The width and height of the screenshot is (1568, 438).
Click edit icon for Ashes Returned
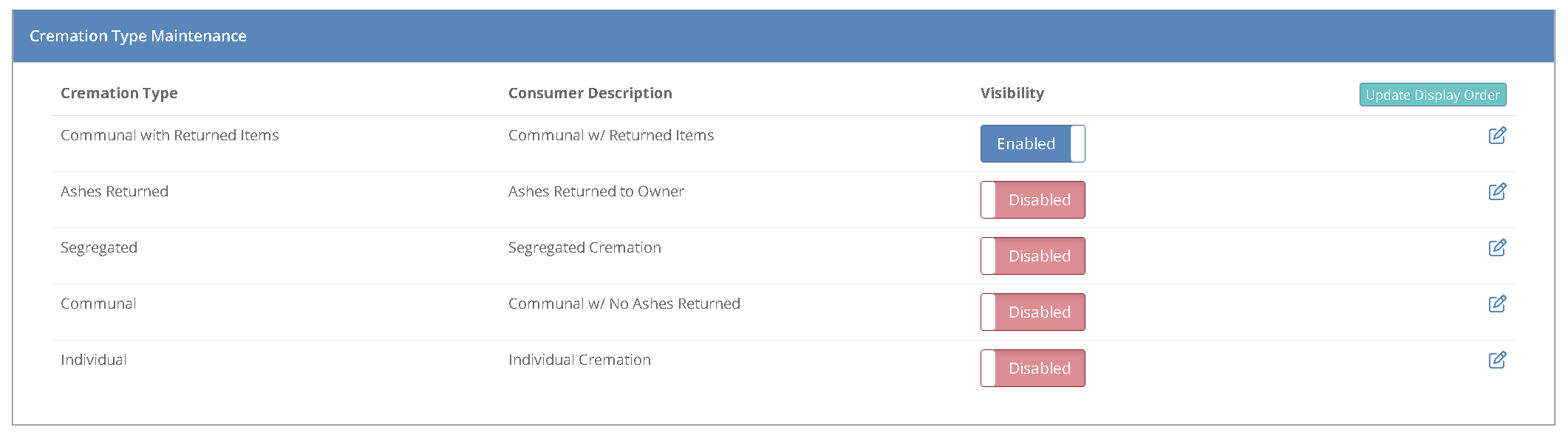1497,191
